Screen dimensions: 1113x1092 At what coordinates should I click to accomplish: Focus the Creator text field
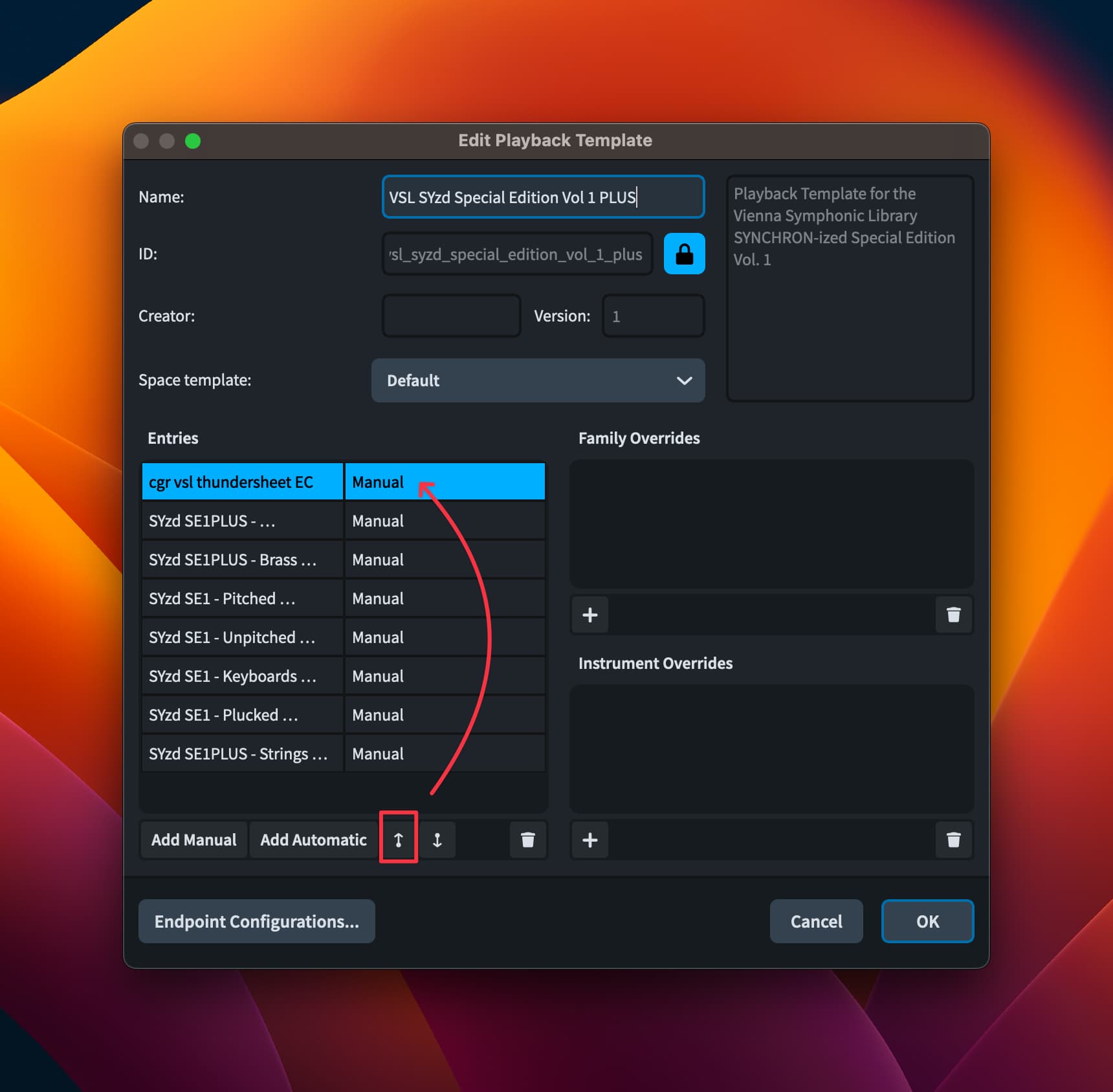(452, 316)
